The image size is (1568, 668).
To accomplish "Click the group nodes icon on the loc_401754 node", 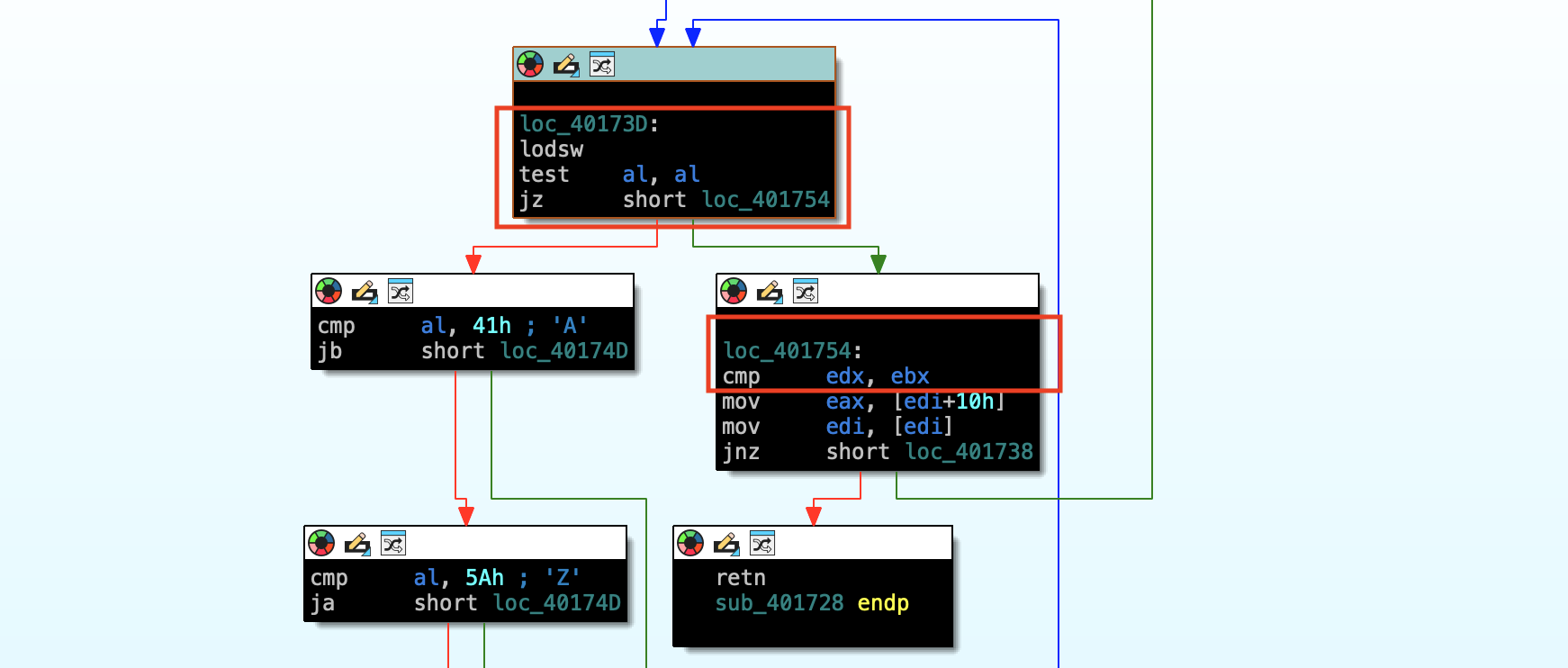I will (806, 291).
